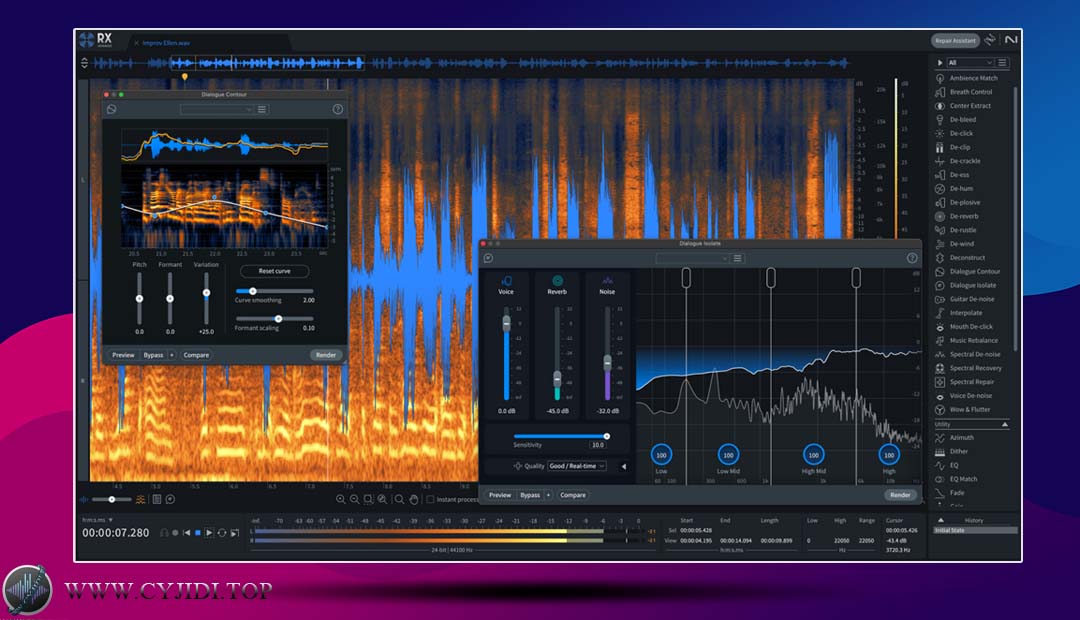The height and width of the screenshot is (620, 1080).
Task: Adjust the Sensitivity slider in Dialogue Isolate
Action: pos(560,436)
